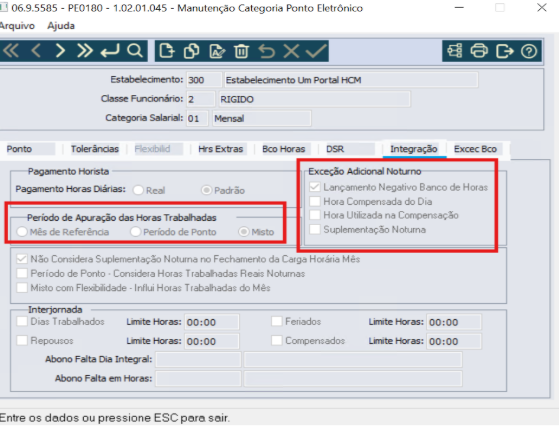This screenshot has width=559, height=427.
Task: Click Categoria Salarial code field
Action: pos(197,118)
